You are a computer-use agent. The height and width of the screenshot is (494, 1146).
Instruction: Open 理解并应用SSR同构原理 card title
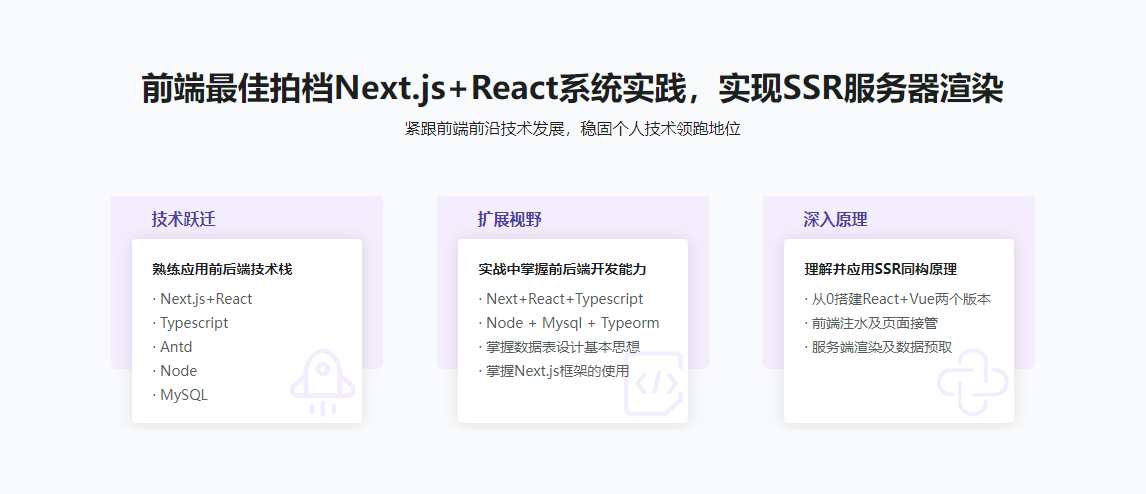pyautogui.click(x=880, y=269)
